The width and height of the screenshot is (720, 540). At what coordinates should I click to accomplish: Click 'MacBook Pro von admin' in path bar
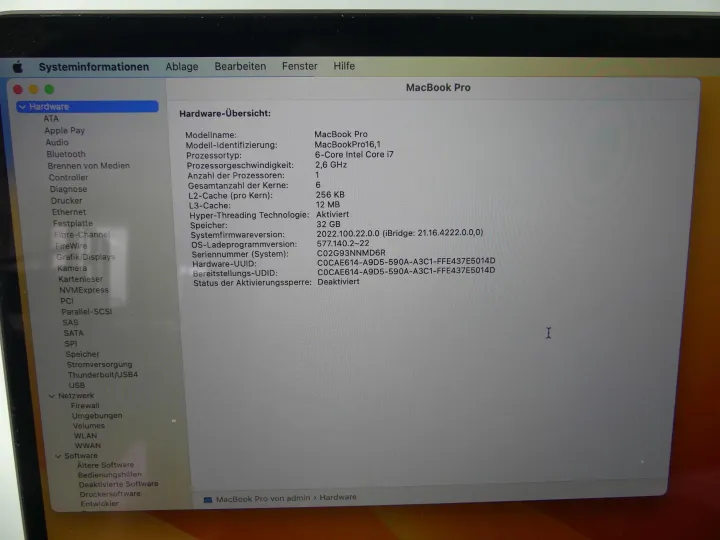point(263,499)
